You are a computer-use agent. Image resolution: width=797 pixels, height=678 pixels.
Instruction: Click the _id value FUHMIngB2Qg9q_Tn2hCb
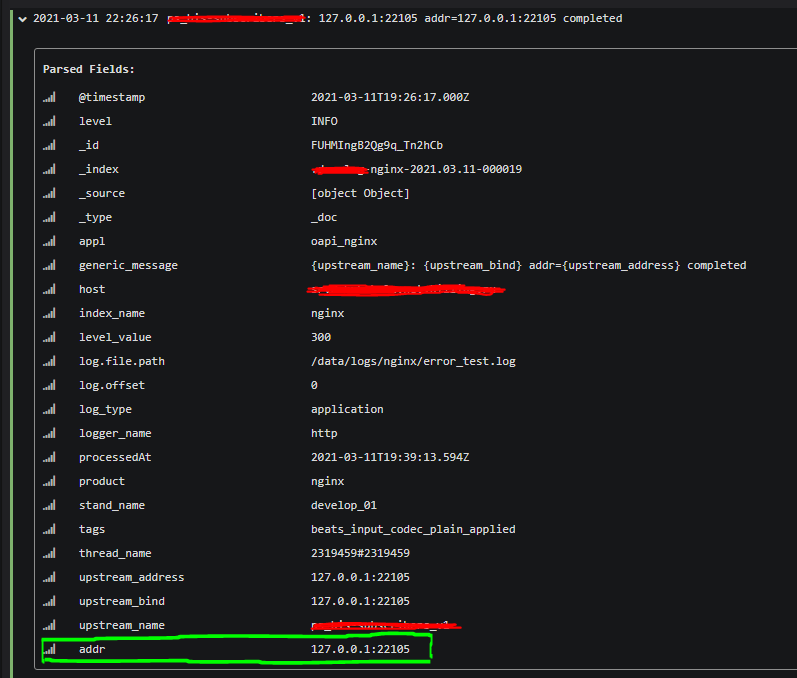tap(377, 145)
